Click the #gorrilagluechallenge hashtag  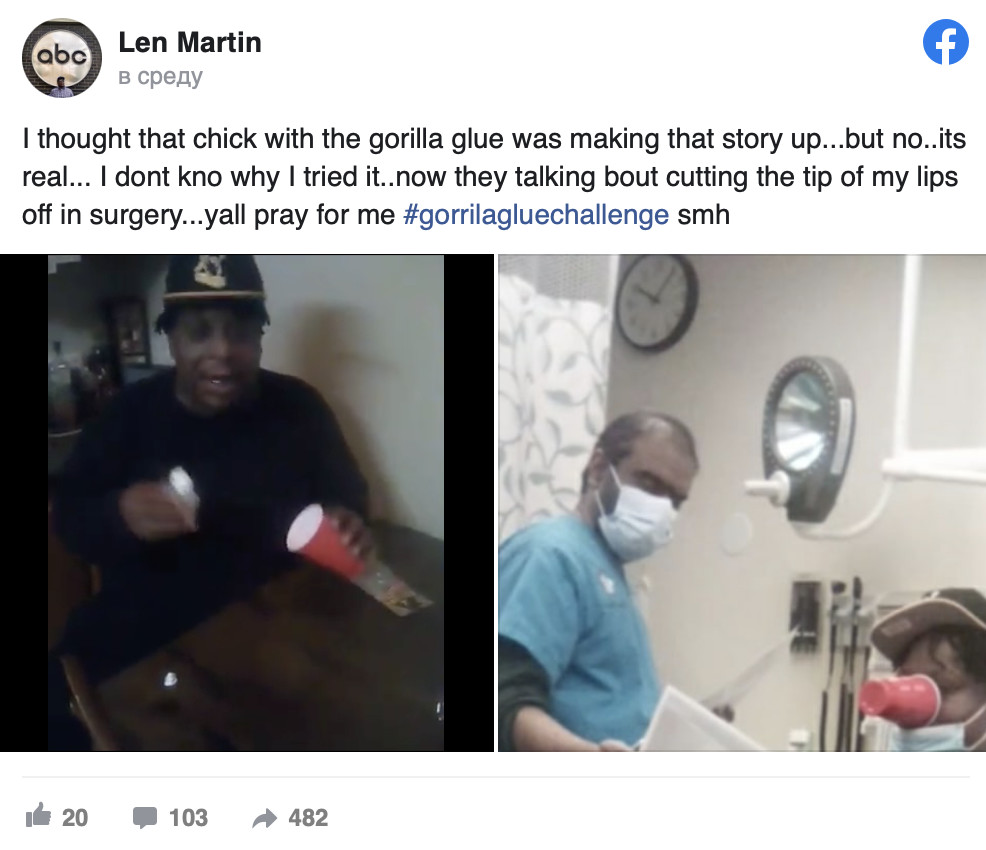536,214
